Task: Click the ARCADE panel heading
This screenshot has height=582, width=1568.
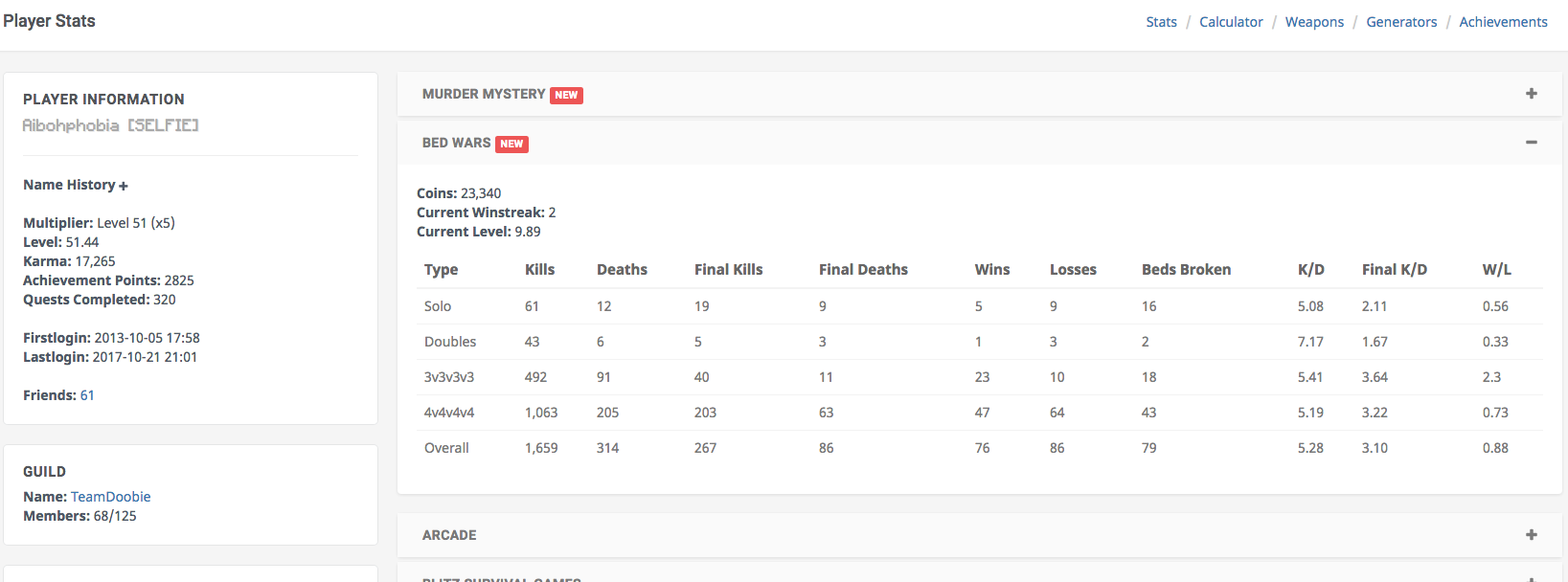Action: click(449, 535)
